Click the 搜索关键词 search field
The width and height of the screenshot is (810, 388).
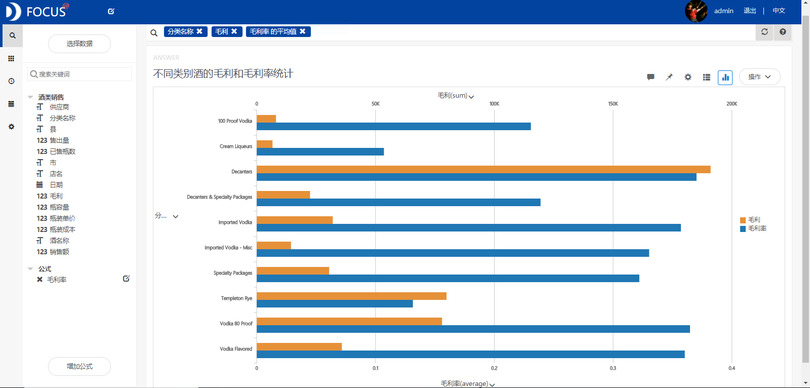[80, 74]
